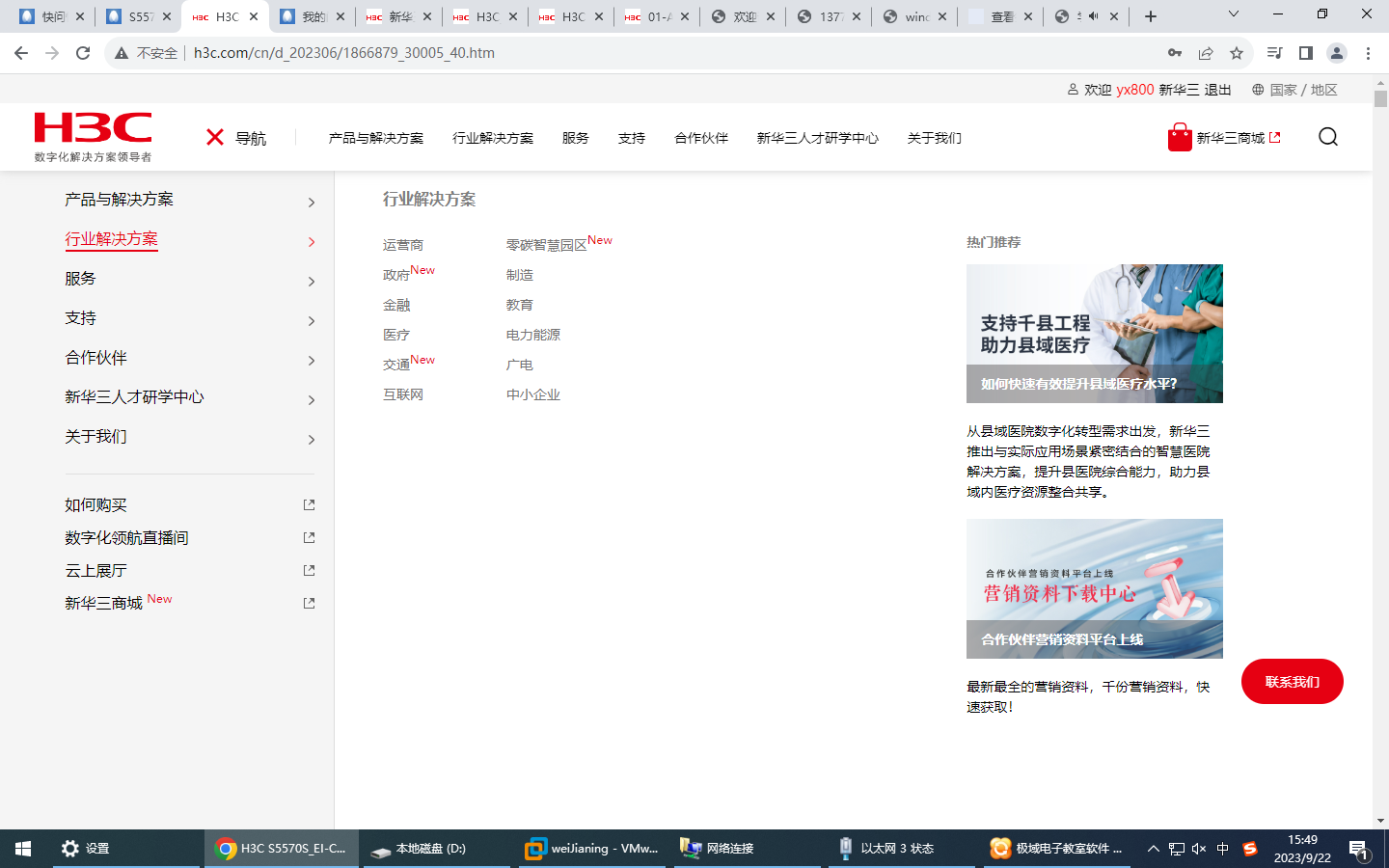Open Windows Start menu button
The height and width of the screenshot is (868, 1389).
coord(23,849)
